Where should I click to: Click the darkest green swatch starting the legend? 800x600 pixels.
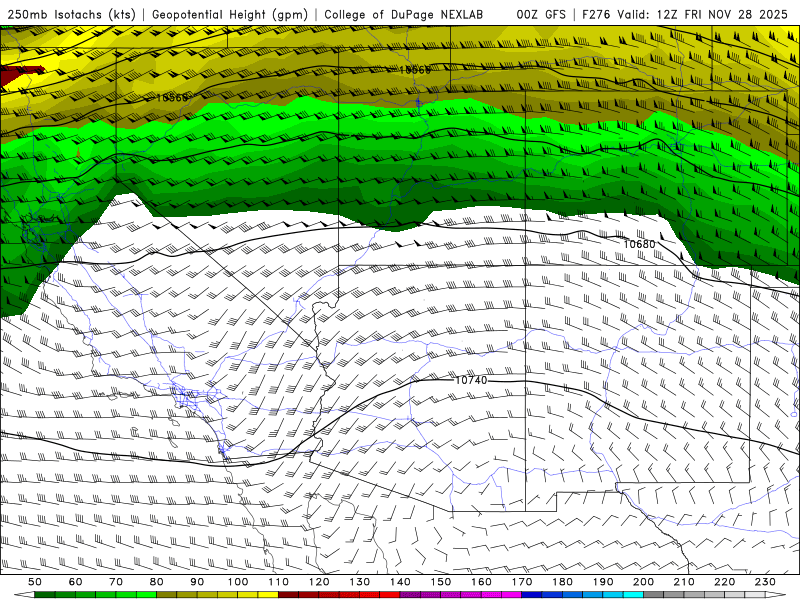tap(45, 595)
